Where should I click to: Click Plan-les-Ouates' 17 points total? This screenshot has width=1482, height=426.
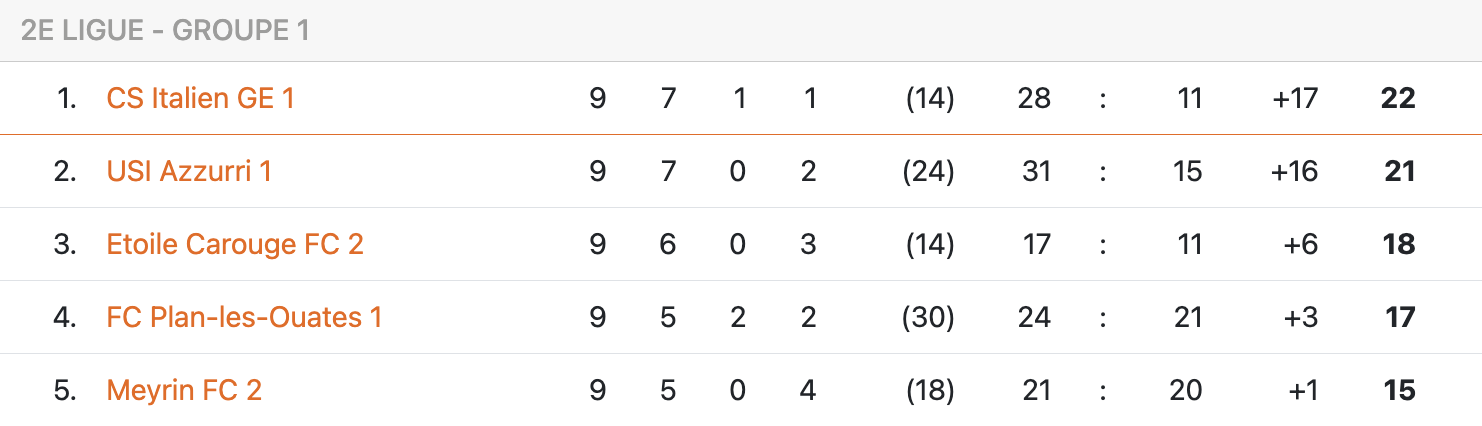pyautogui.click(x=1399, y=317)
